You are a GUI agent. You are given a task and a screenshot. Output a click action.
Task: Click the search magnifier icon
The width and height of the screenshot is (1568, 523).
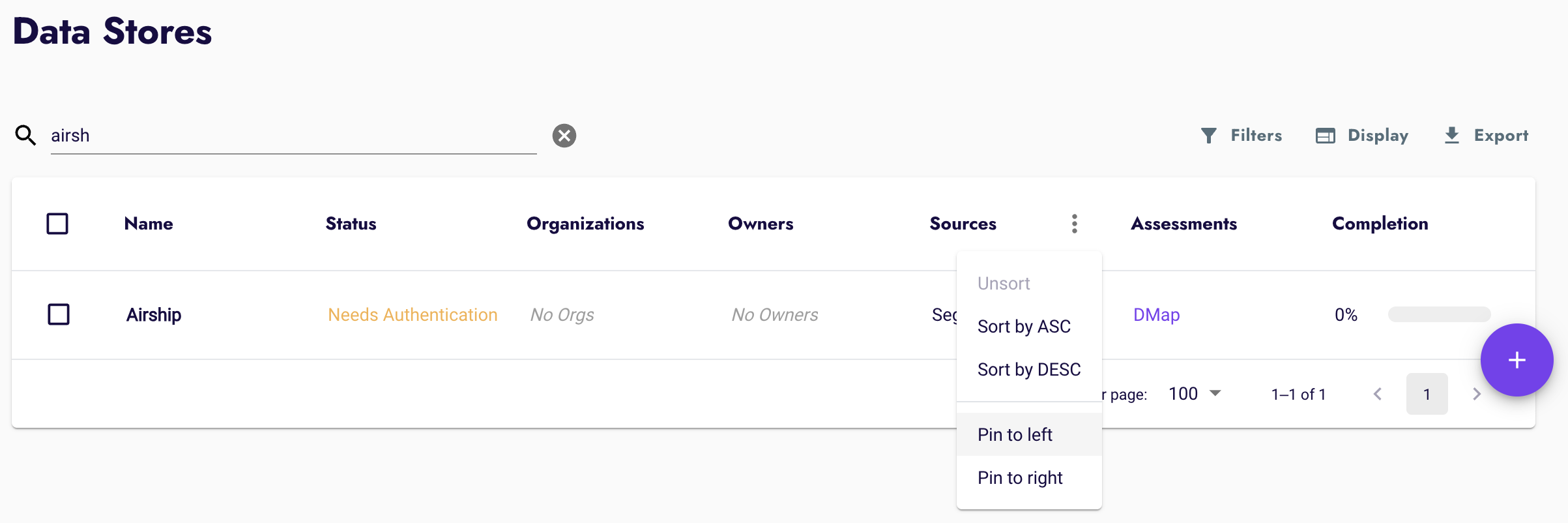25,136
